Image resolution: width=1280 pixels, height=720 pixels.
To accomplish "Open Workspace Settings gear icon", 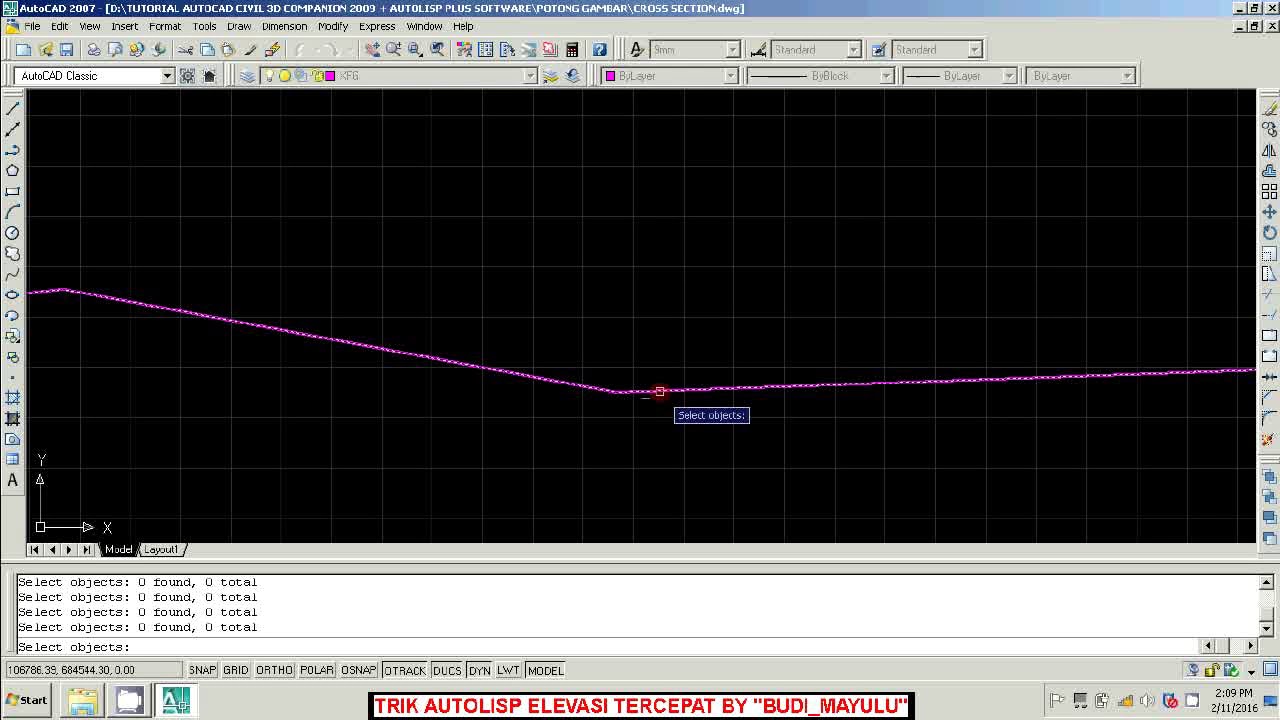I will pyautogui.click(x=187, y=76).
